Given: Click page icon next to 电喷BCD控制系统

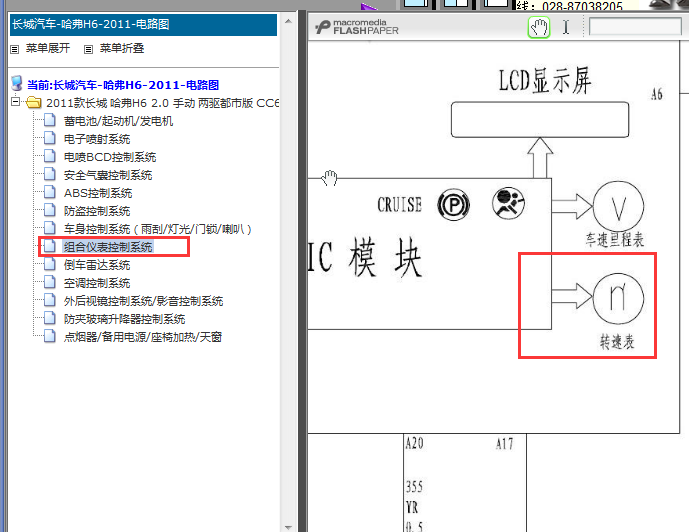Looking at the screenshot, I should click(50, 156).
